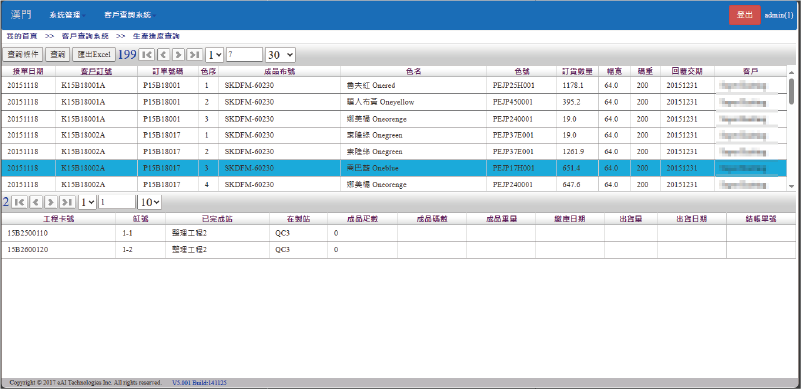Click the 結帳單號 column header

coord(761,219)
